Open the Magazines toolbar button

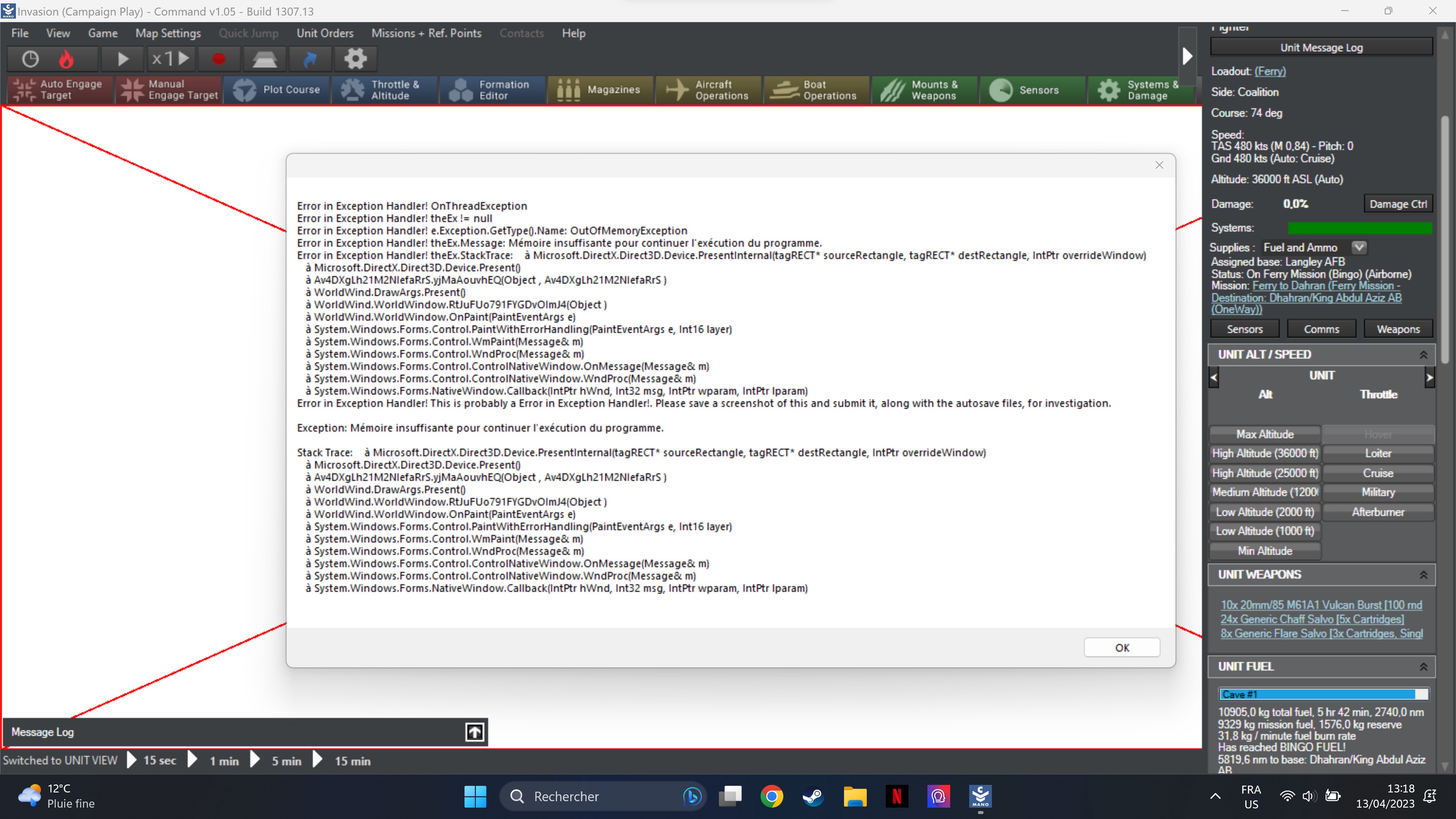(600, 90)
